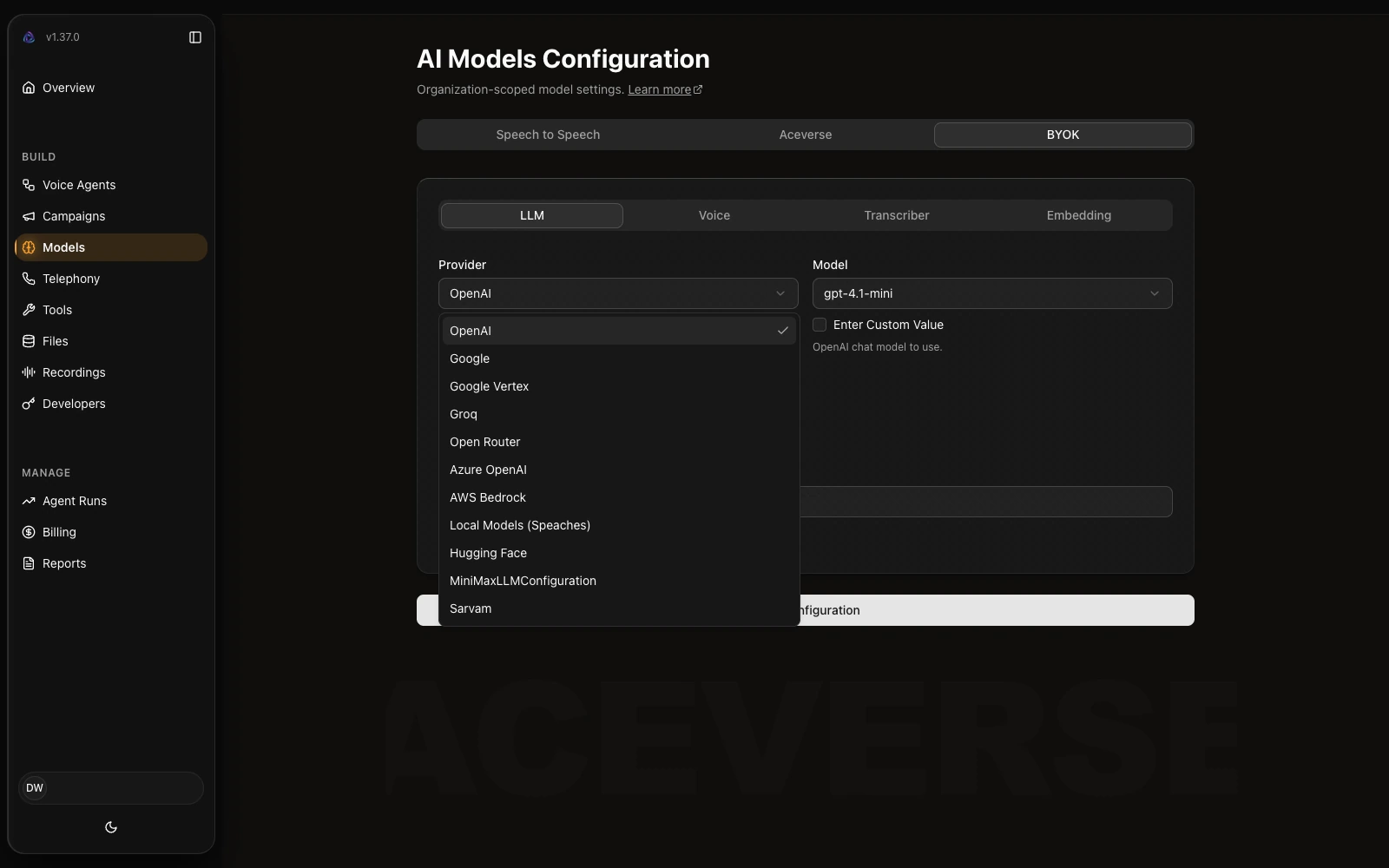Click the save configuration button
The width and height of the screenshot is (1389, 868).
point(997,610)
